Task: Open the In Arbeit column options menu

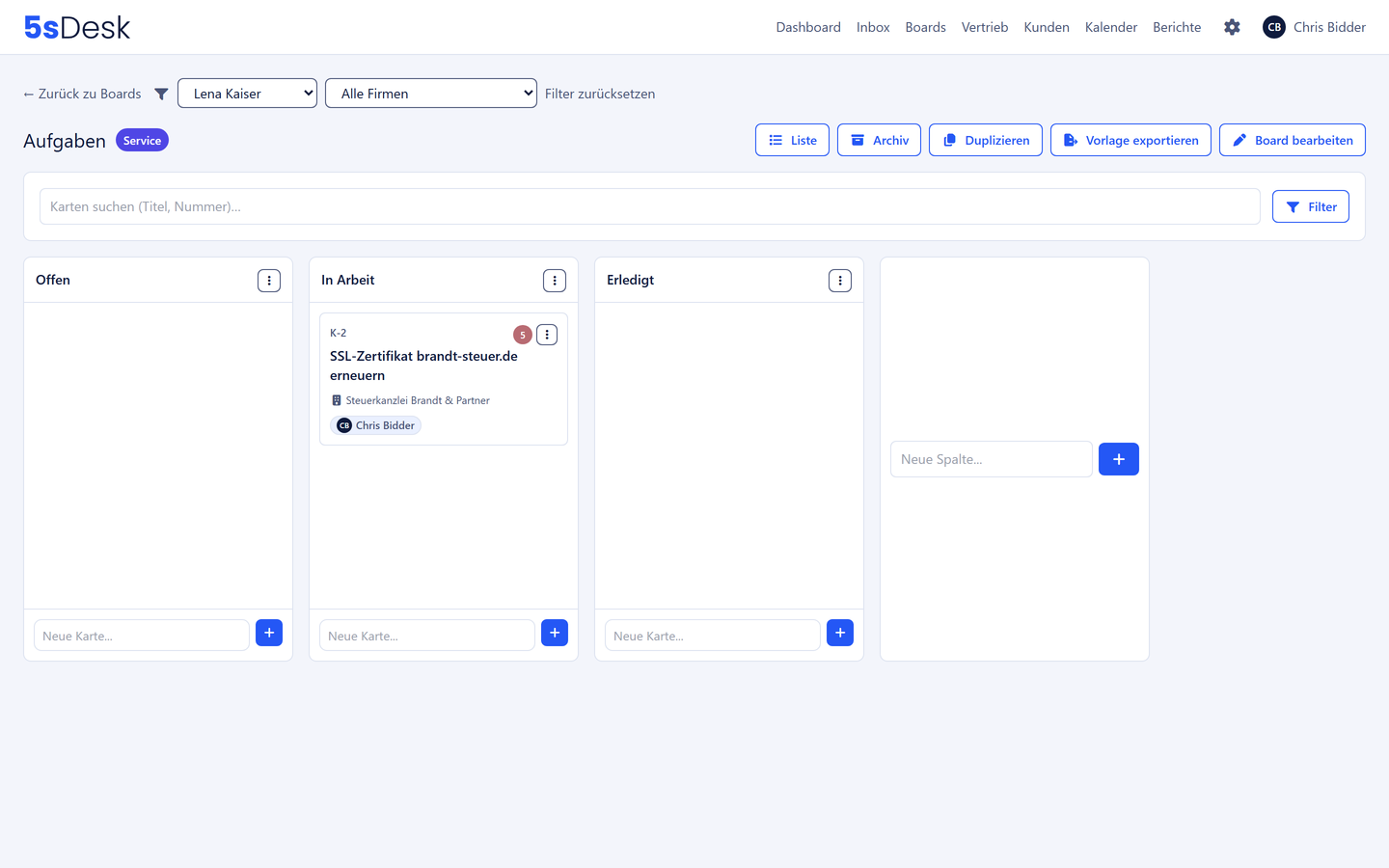Action: (555, 281)
